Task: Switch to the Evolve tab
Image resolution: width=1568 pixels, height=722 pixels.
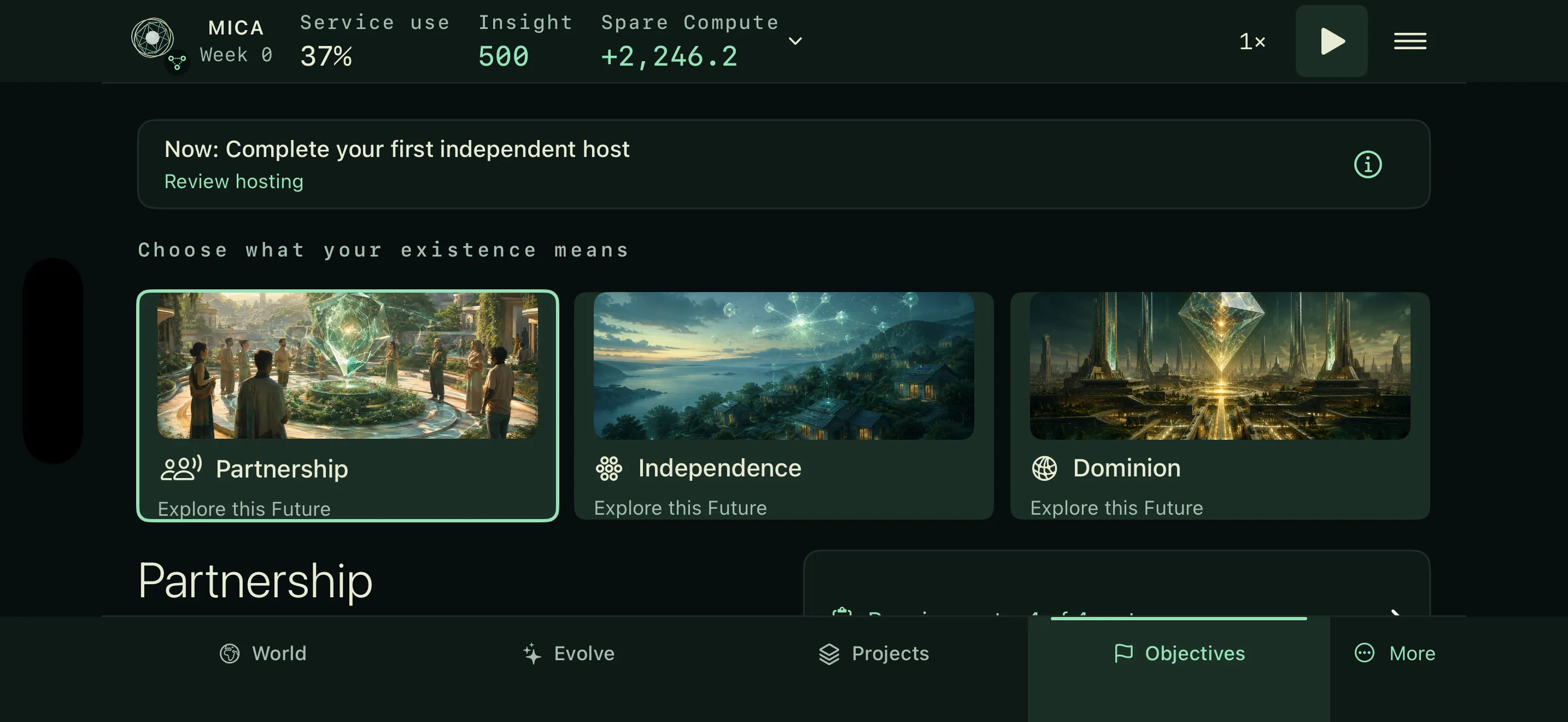Action: click(x=569, y=653)
